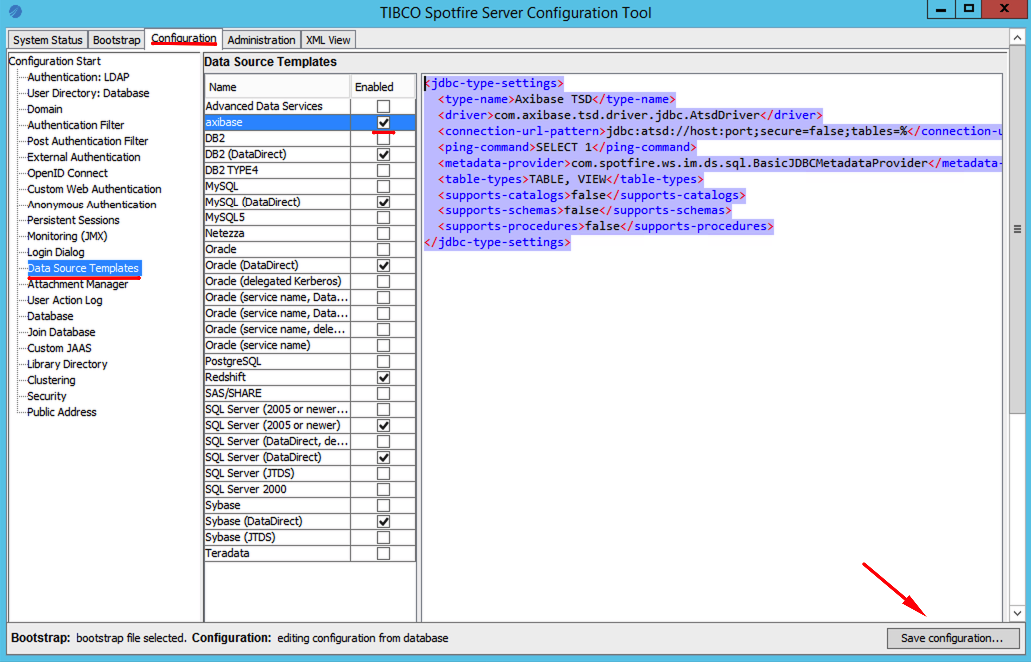Open the Login Dialog settings
The width and height of the screenshot is (1031, 662).
(x=55, y=252)
